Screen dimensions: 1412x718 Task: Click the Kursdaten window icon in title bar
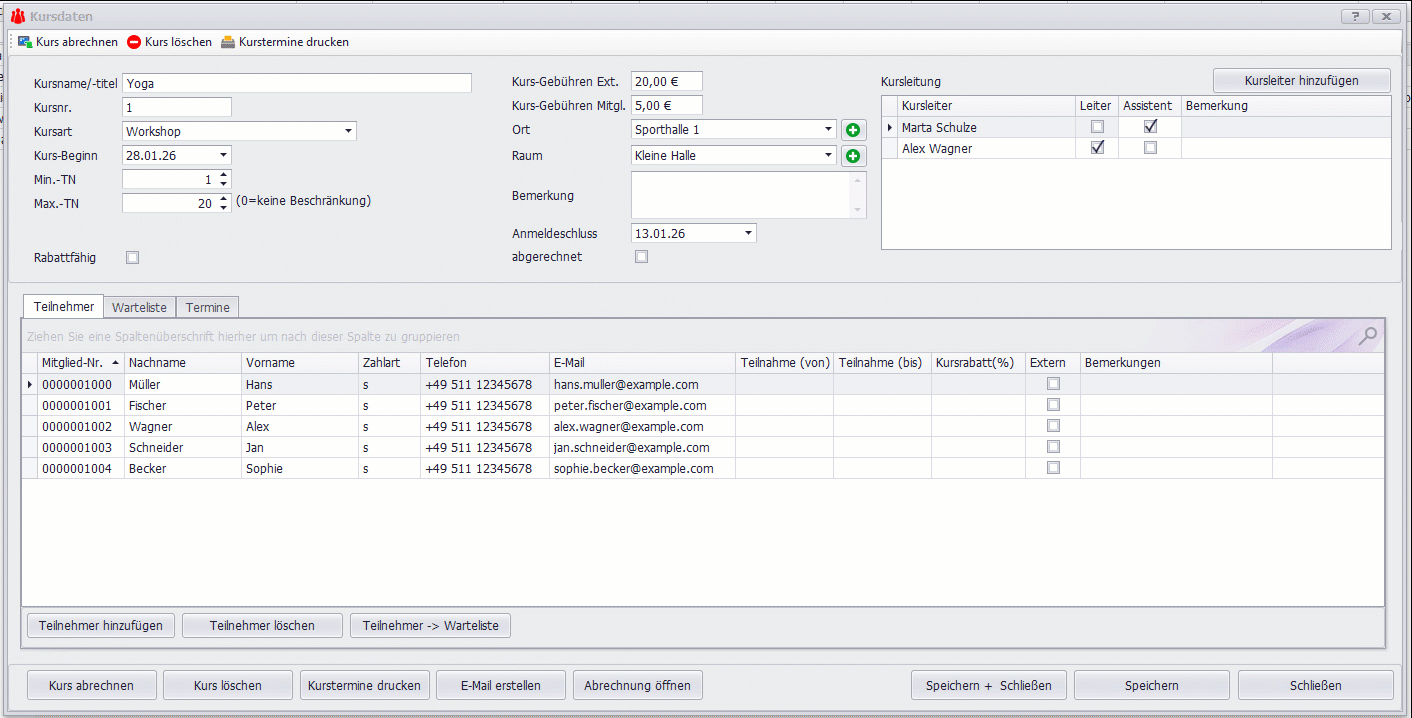click(17, 16)
